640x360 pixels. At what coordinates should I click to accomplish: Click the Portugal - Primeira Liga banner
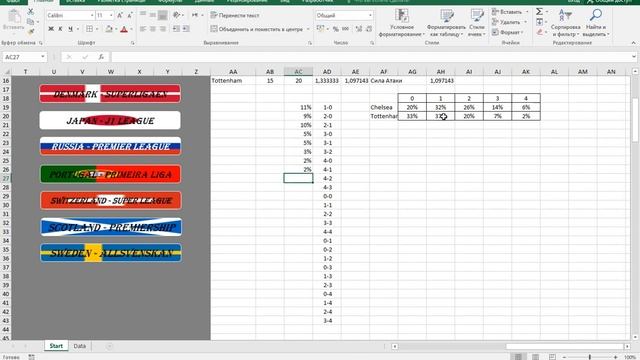(x=110, y=174)
